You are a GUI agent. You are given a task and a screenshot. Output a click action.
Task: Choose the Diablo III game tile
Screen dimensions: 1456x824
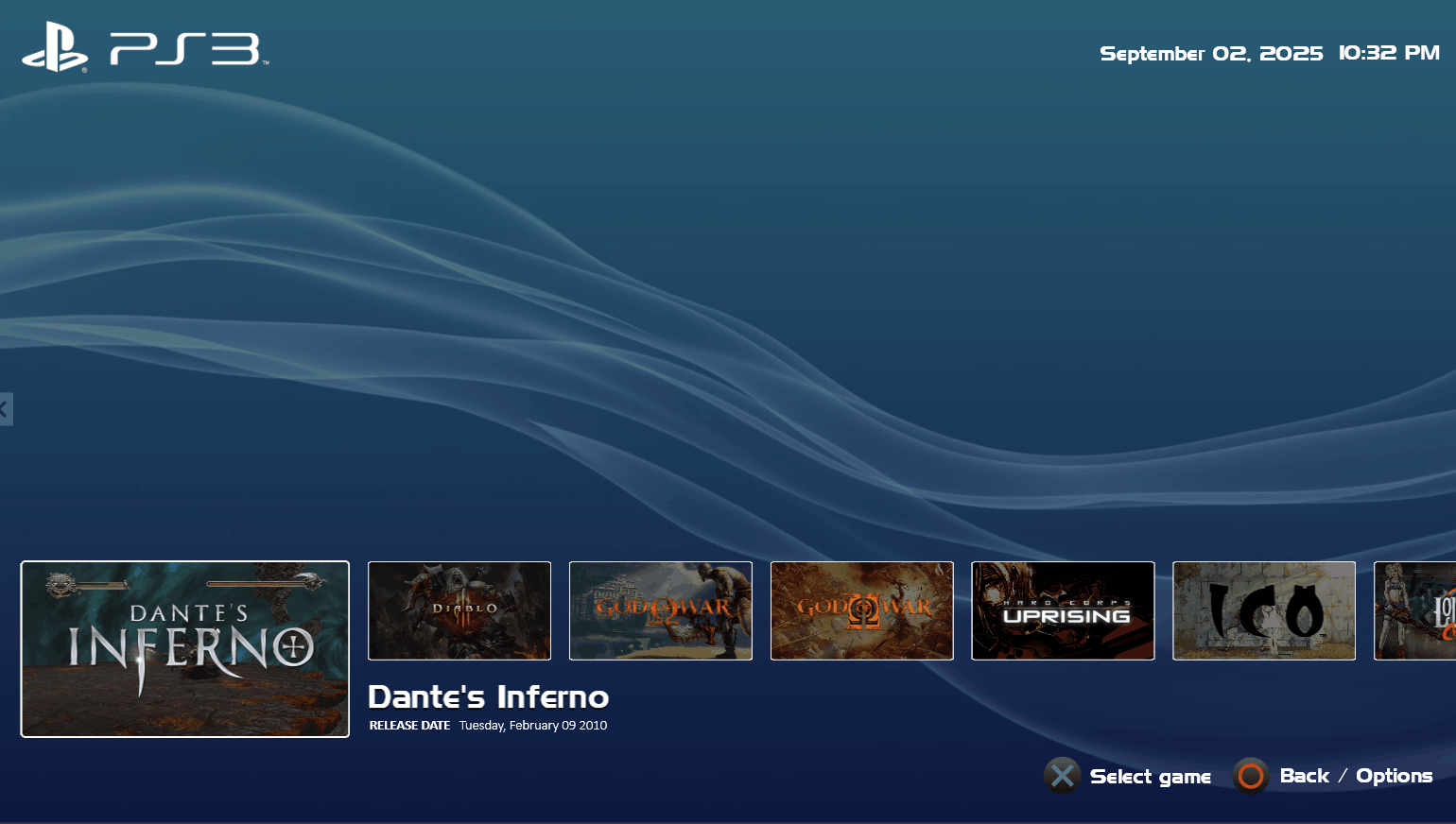pos(459,610)
